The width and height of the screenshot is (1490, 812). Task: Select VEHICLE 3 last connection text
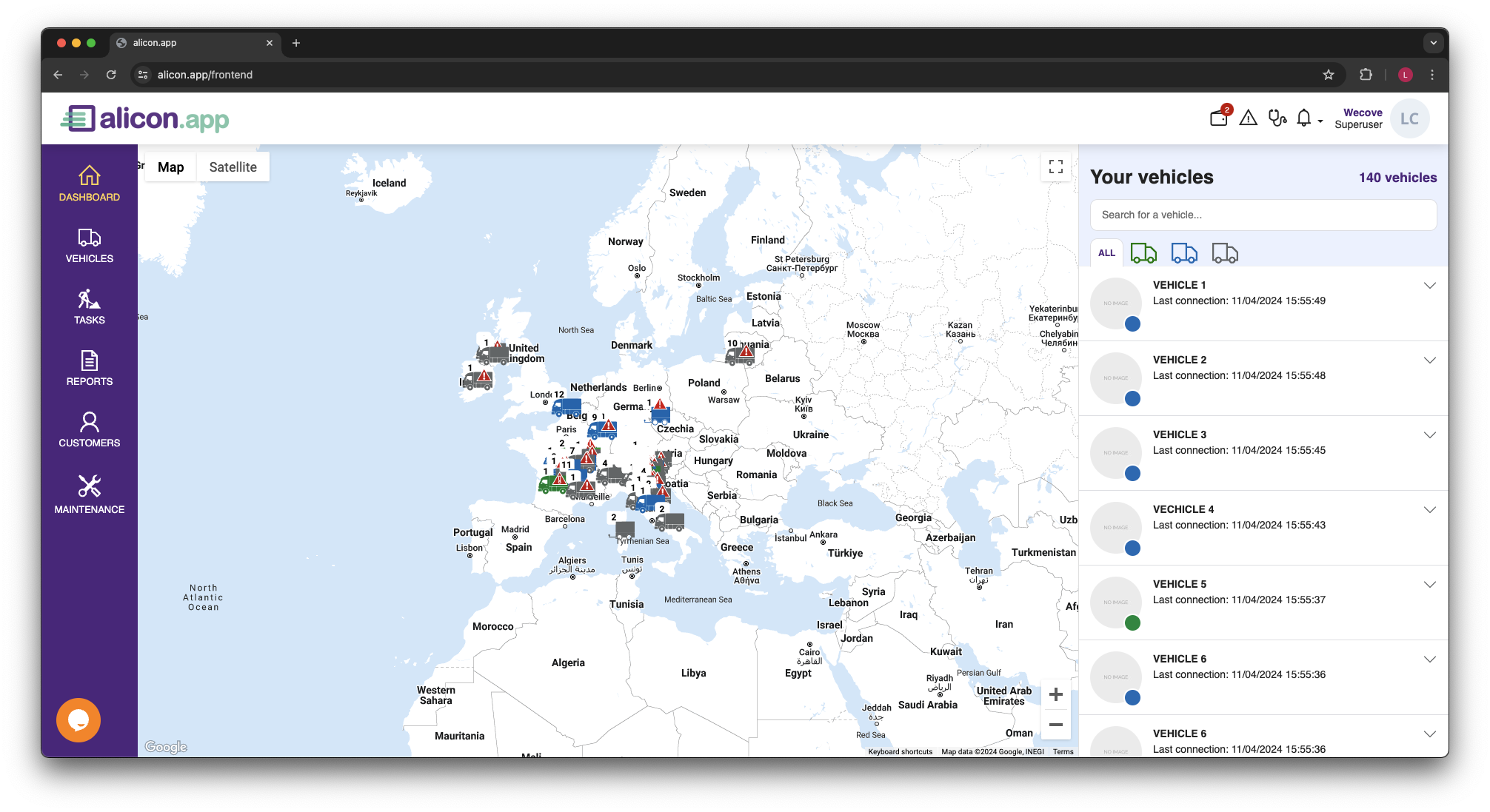click(x=1239, y=450)
